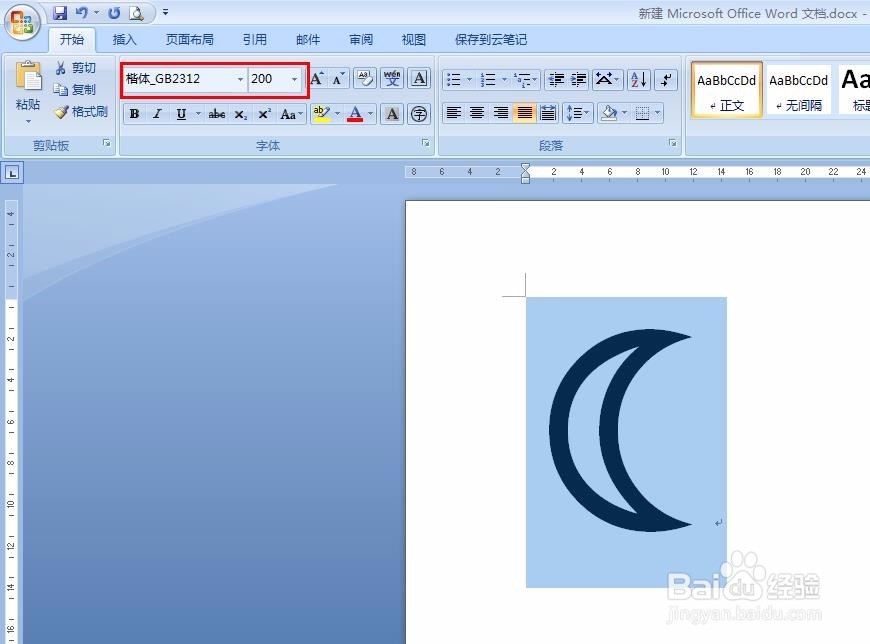
Task: Click into the font name box 楷体_GB2312
Action: [x=180, y=79]
